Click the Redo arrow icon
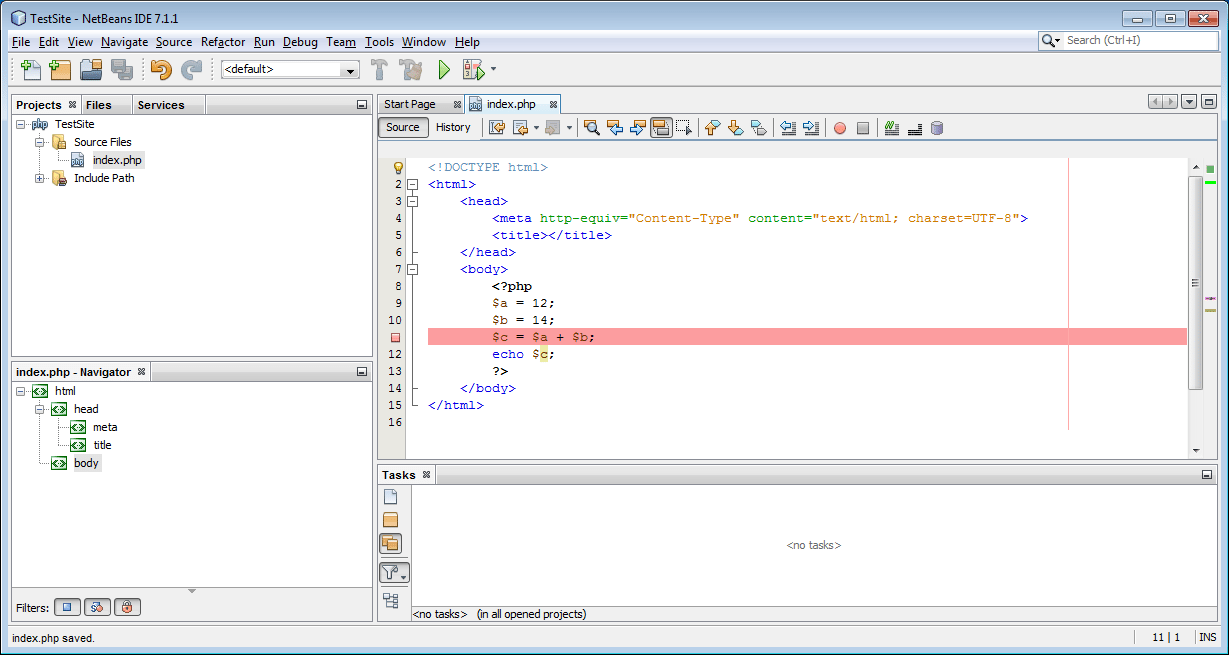The width and height of the screenshot is (1229, 655). coord(191,70)
